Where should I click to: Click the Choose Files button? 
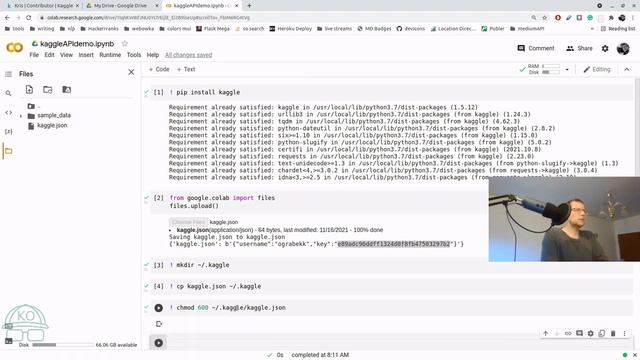pyautogui.click(x=188, y=222)
